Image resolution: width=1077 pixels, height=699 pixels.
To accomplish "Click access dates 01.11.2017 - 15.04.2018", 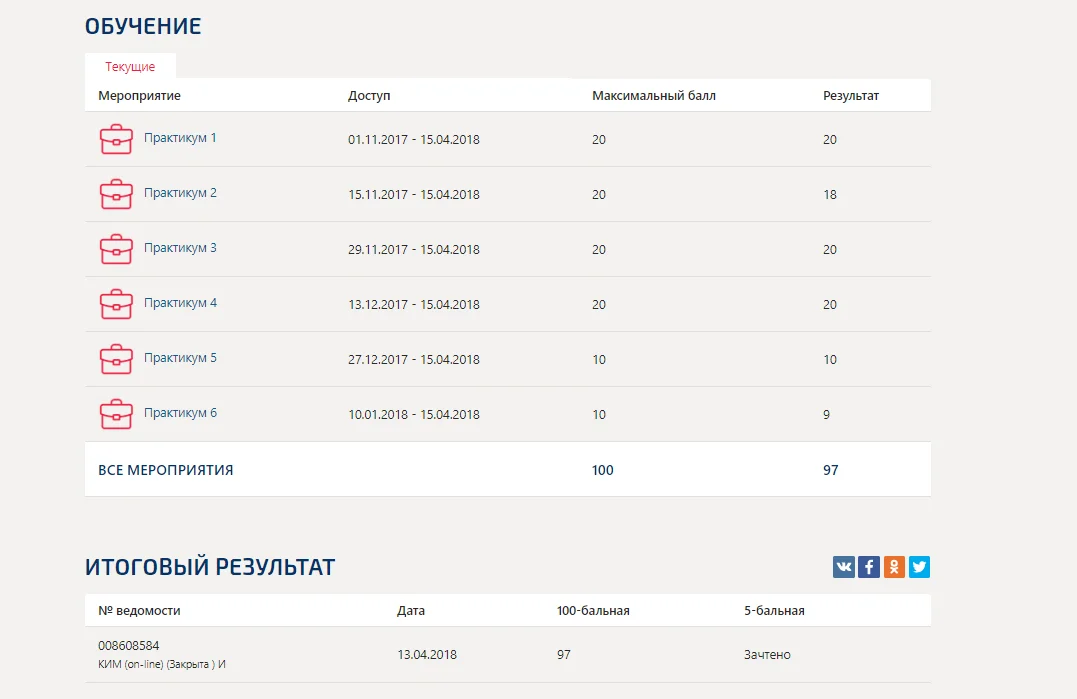I will tap(413, 139).
